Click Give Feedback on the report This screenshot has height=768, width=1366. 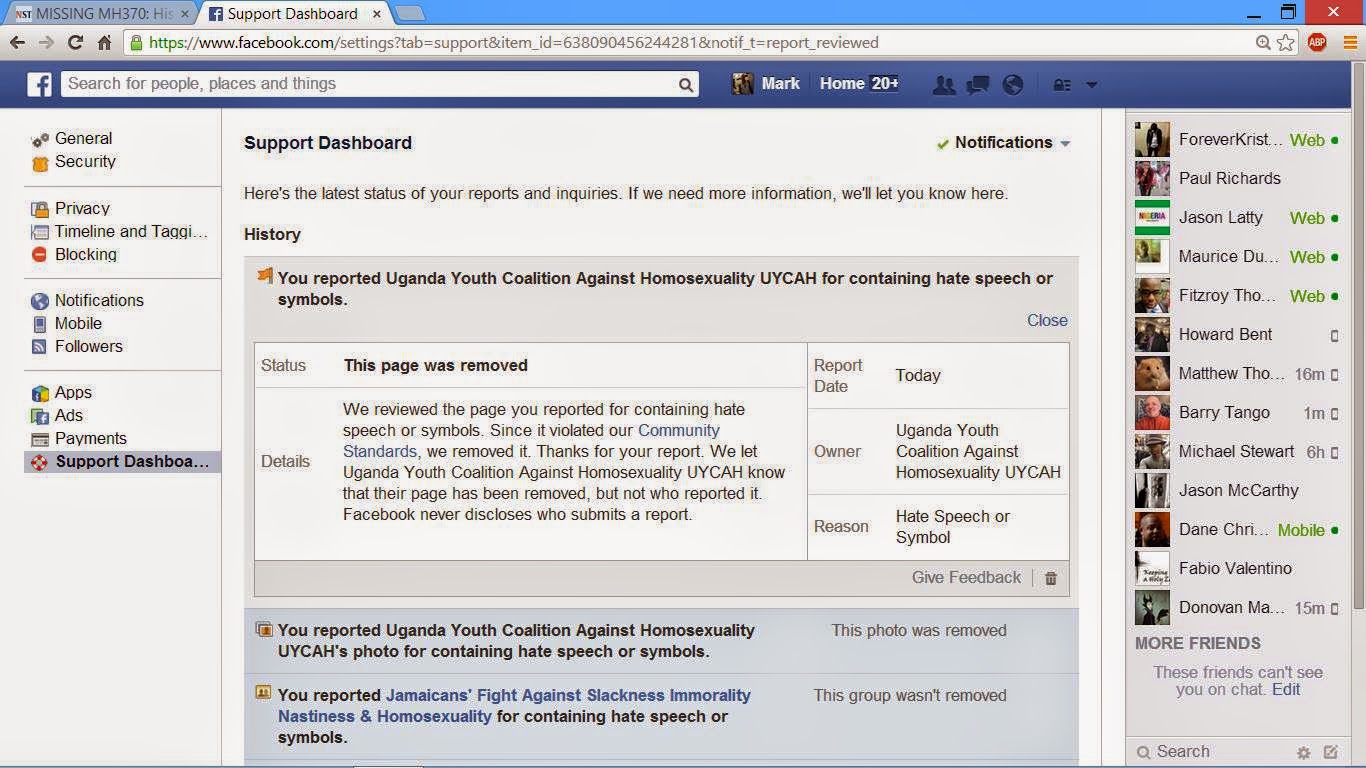(966, 577)
